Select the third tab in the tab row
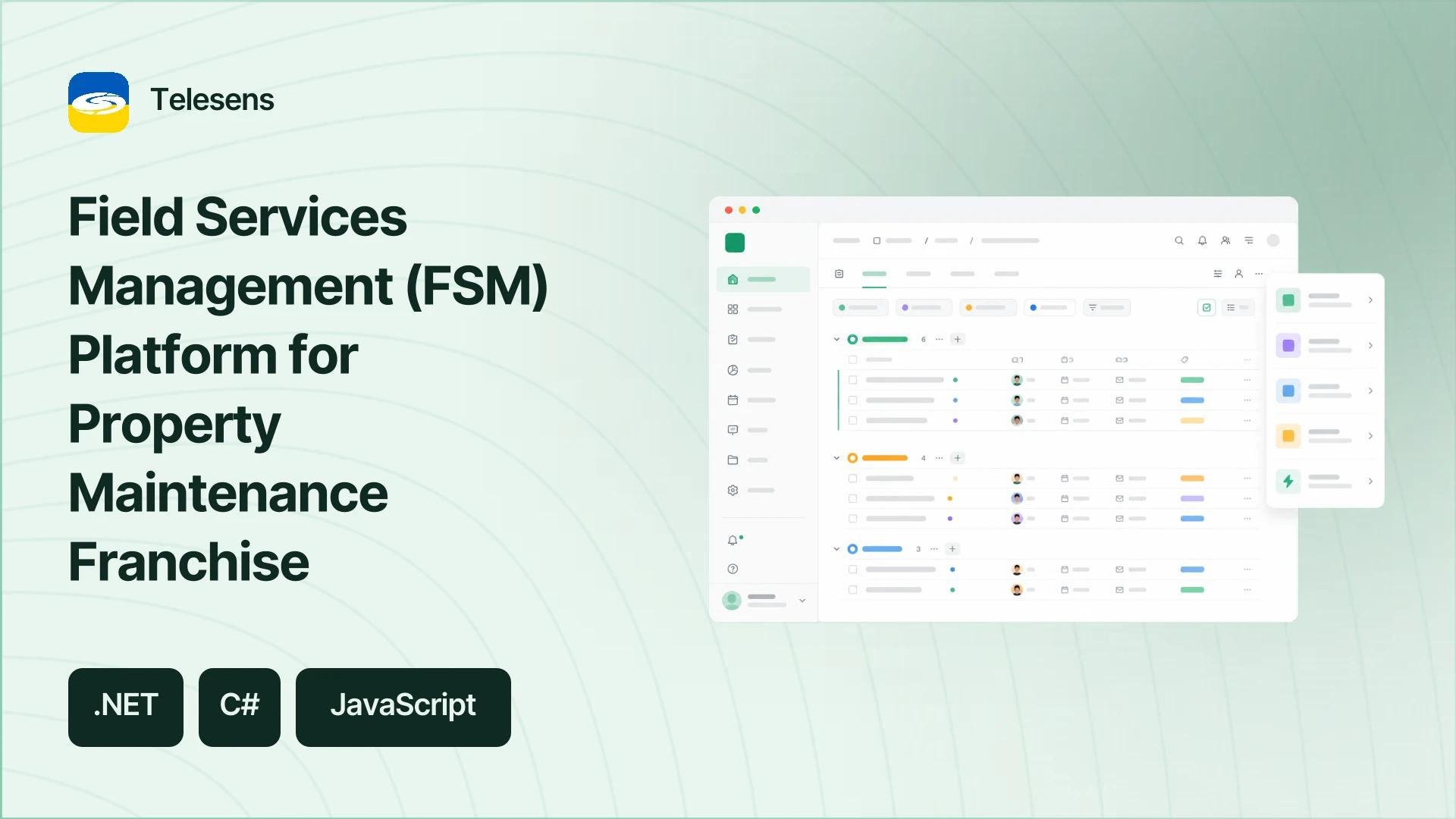 pos(962,274)
